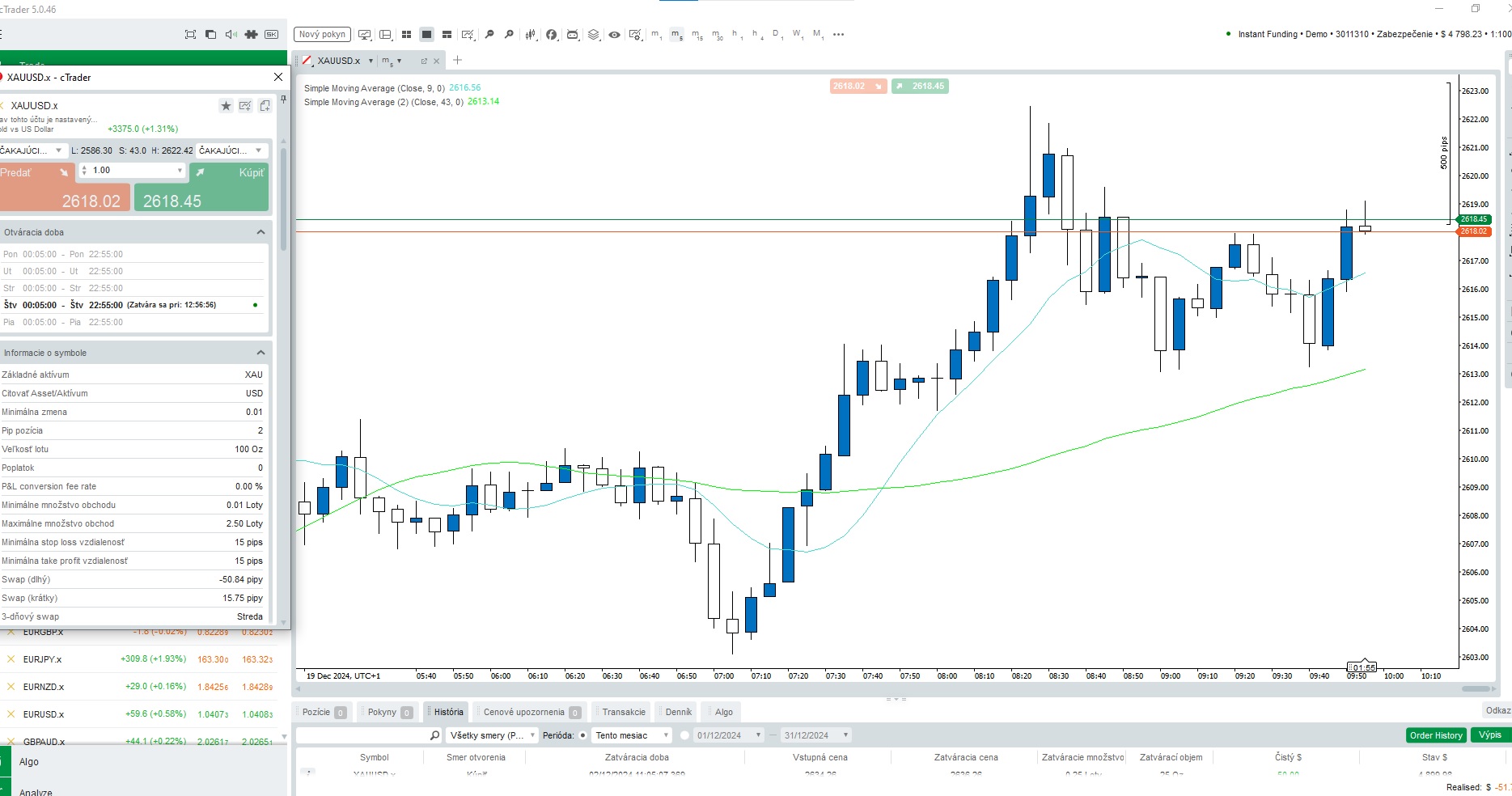Switch to the Transakcie tab
The width and height of the screenshot is (1512, 796).
[623, 712]
